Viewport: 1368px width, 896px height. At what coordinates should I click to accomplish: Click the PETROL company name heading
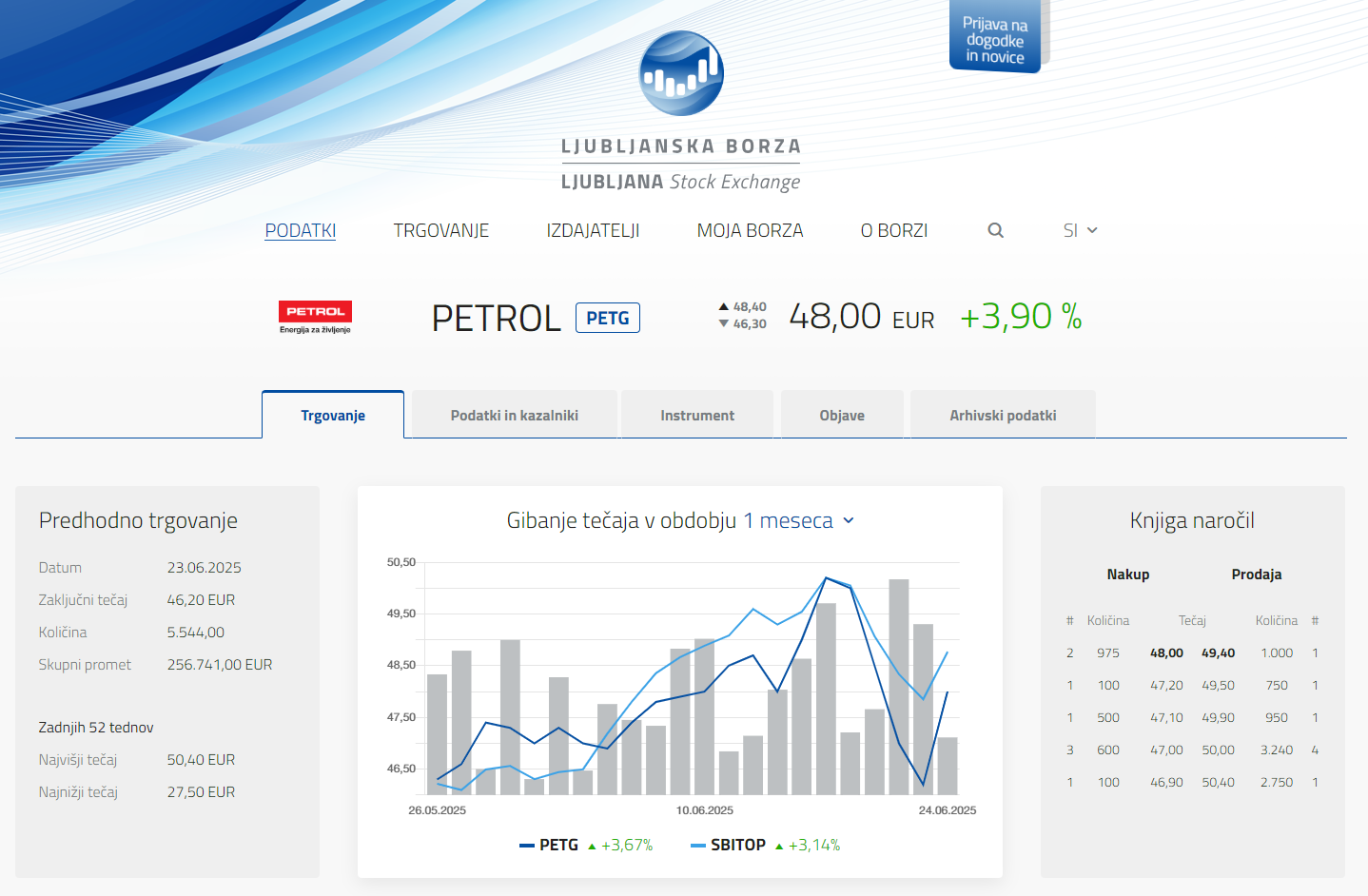coord(496,318)
